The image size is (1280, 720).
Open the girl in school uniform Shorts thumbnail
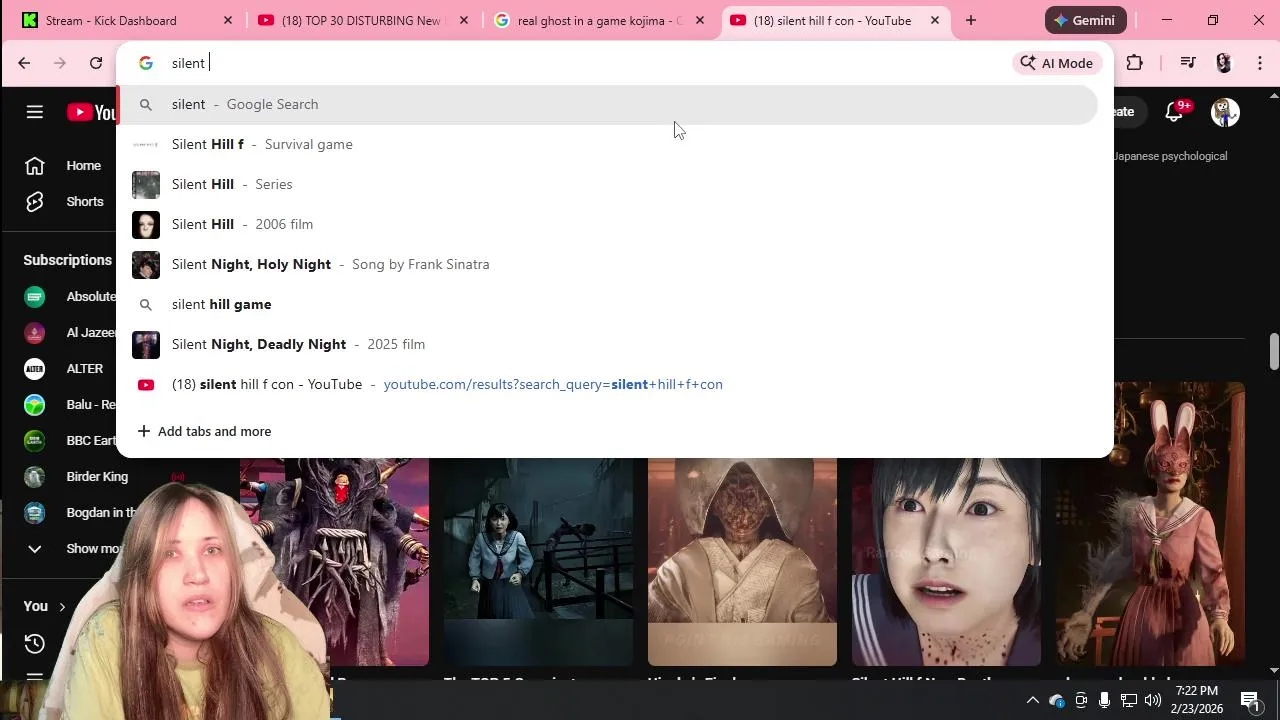tap(538, 562)
